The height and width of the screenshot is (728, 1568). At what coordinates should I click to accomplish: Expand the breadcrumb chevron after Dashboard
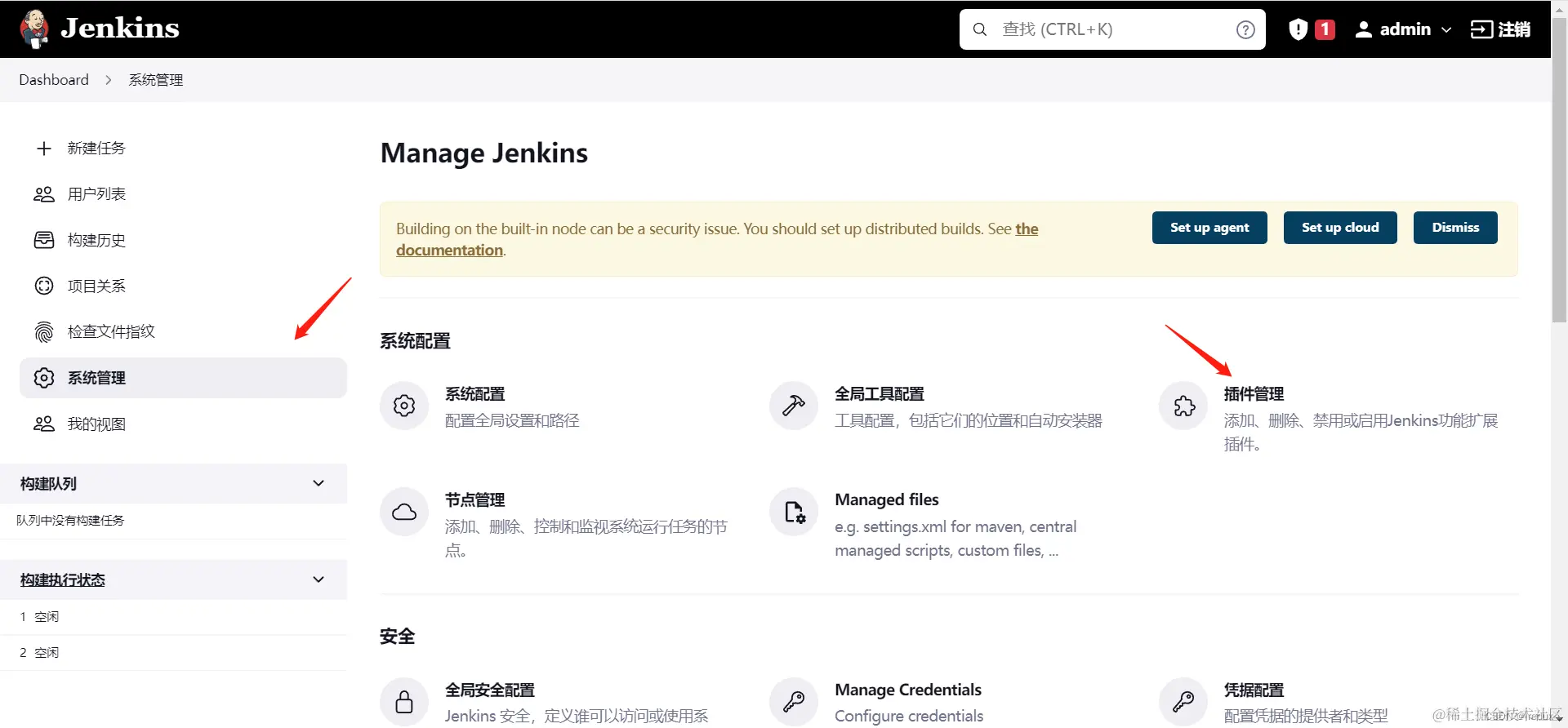(x=108, y=80)
